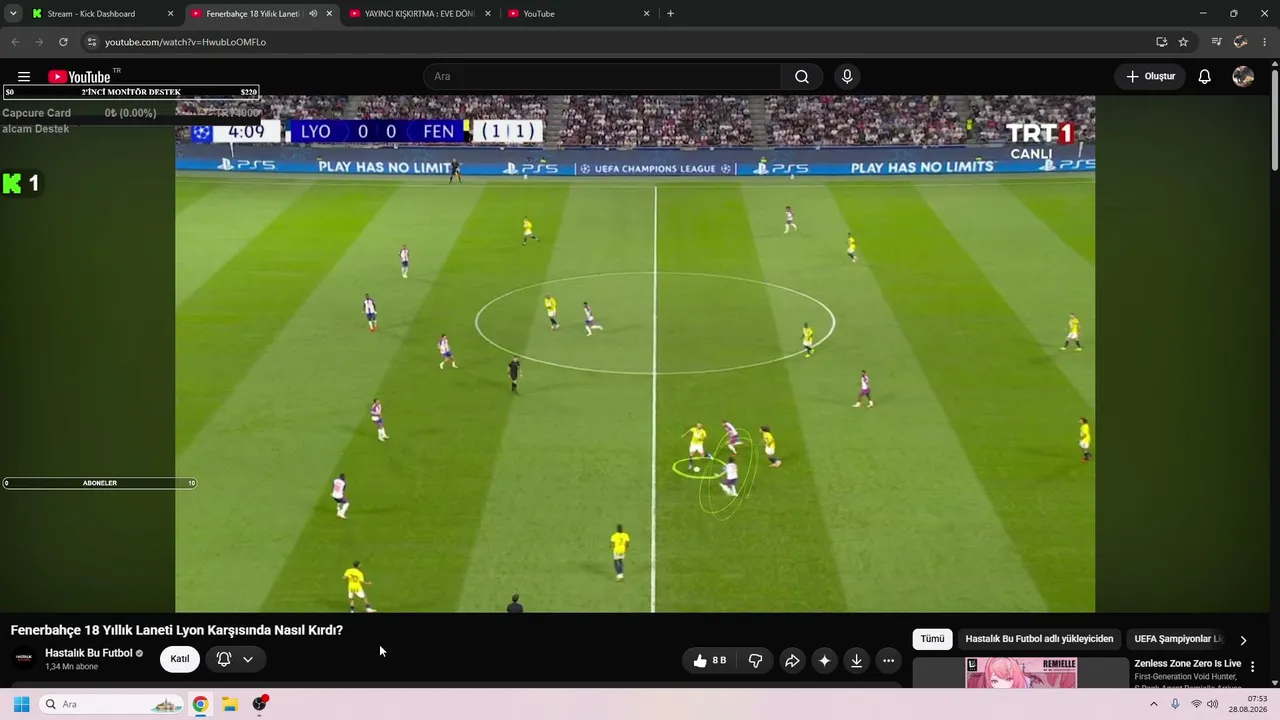Share the video using the arrow icon

tap(792, 660)
